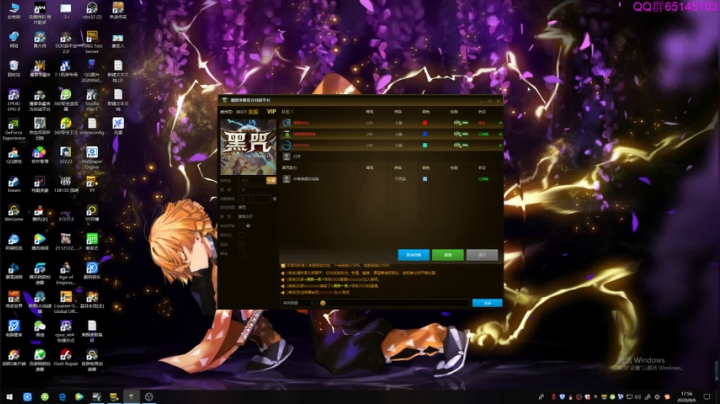Screen dimensions: 720x404
Task: Click second player's green avatar in team list
Action: point(287,134)
